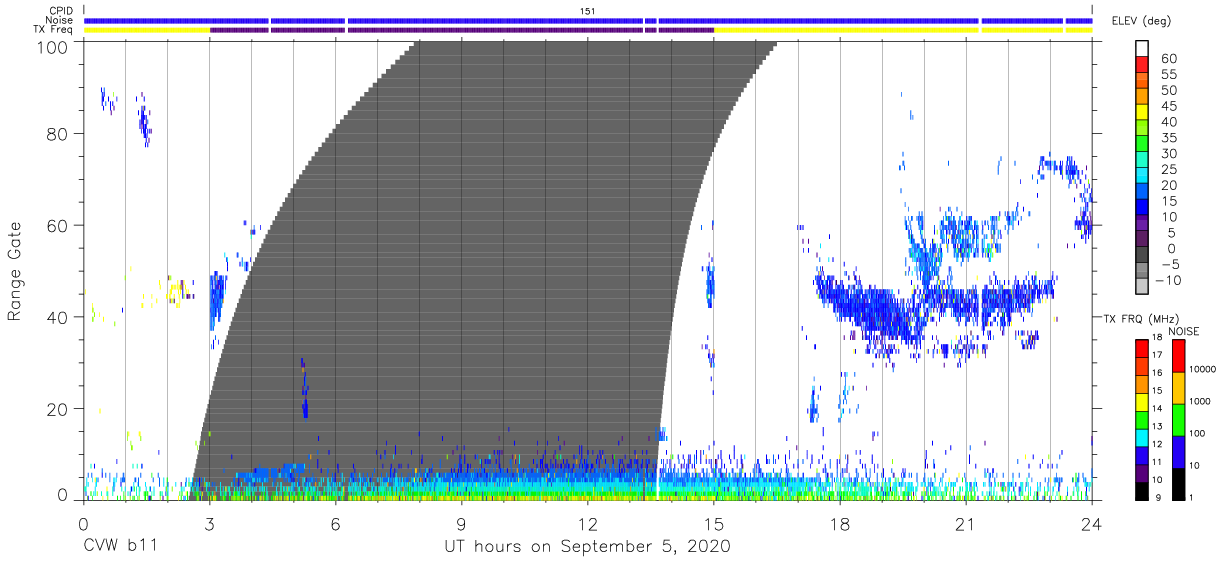The image size is (1228, 567).
Task: Click the CVW b11 radar label
Action: click(x=119, y=546)
